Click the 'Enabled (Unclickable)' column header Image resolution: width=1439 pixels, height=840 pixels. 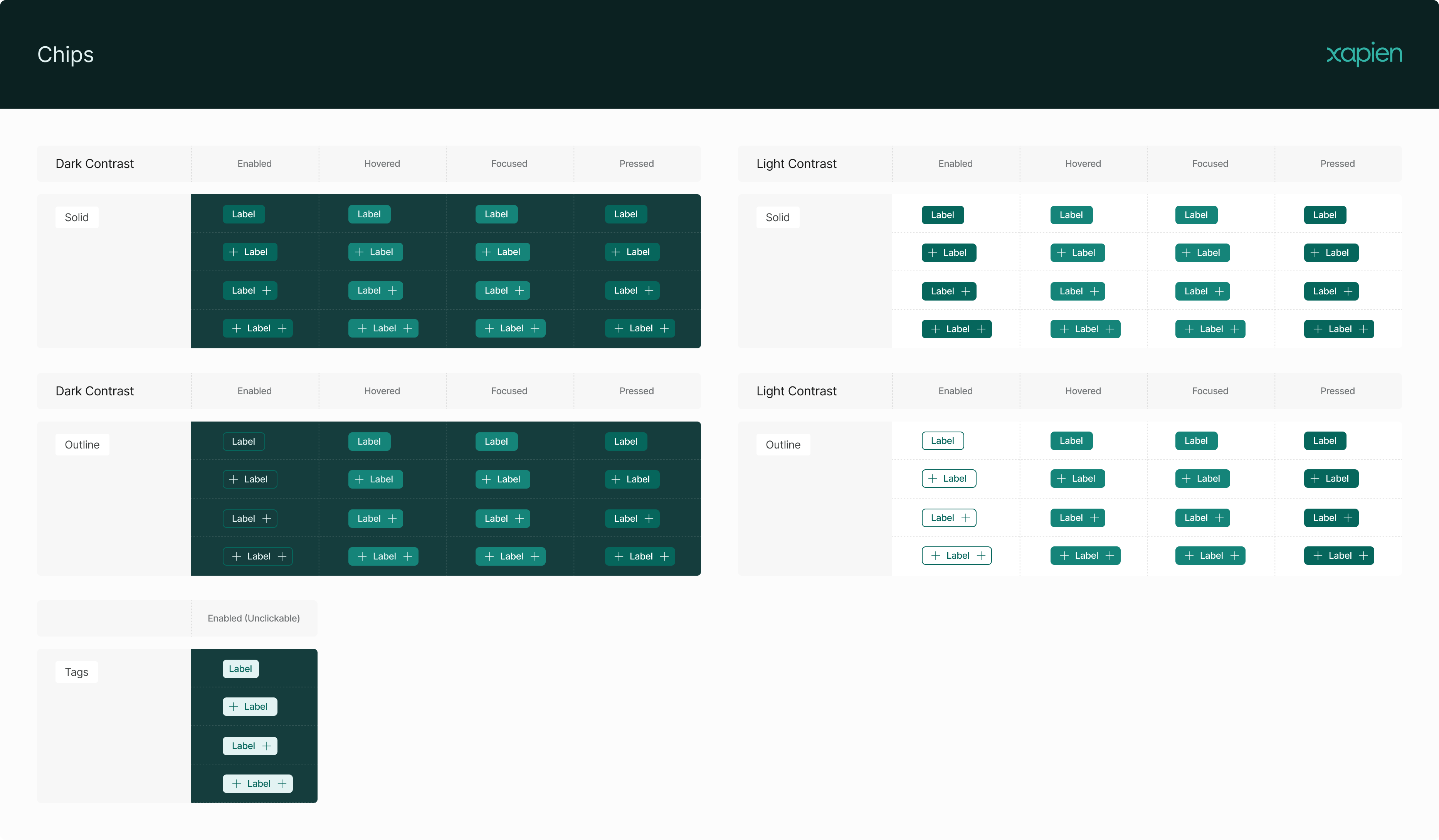[x=254, y=618]
